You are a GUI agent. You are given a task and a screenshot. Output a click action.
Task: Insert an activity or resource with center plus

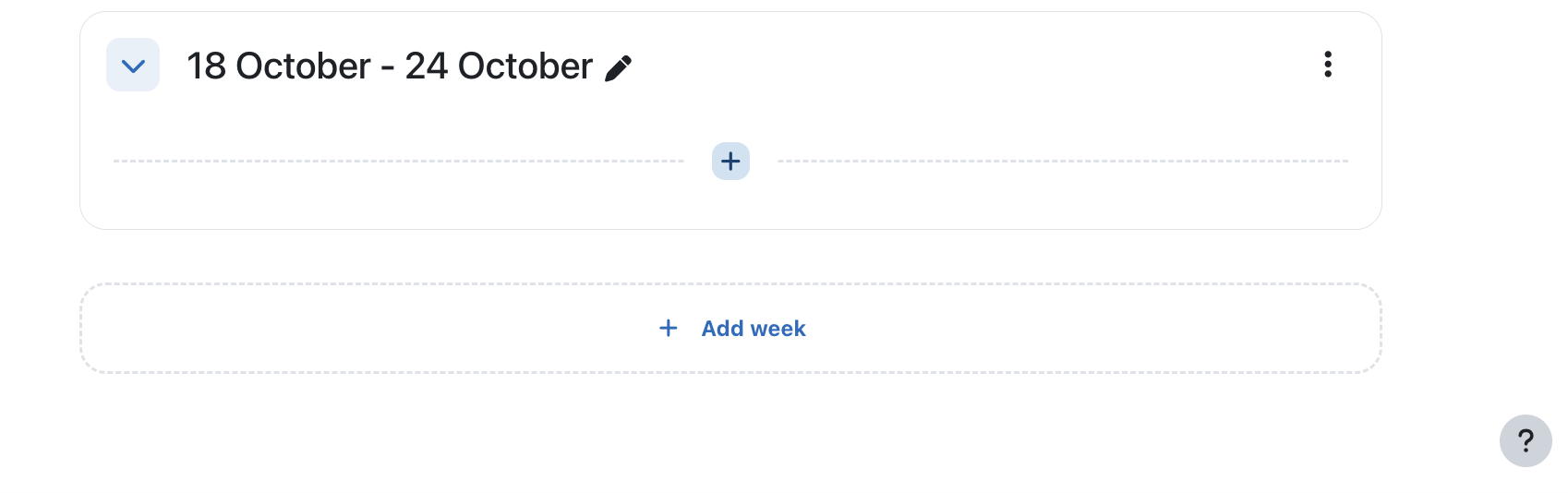[730, 162]
